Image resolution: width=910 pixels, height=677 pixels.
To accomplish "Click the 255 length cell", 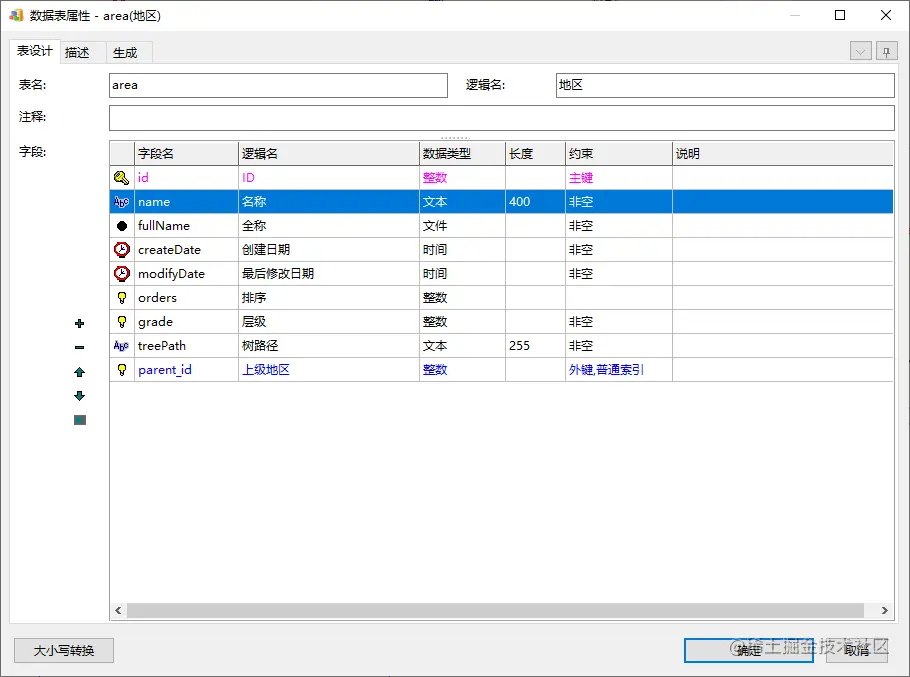I will click(x=536, y=346).
